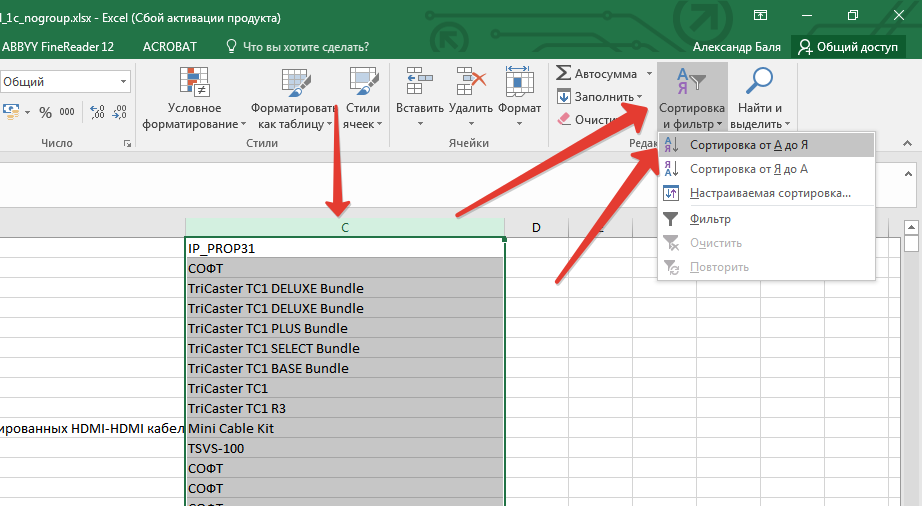Open the Формат cells icon

[519, 82]
